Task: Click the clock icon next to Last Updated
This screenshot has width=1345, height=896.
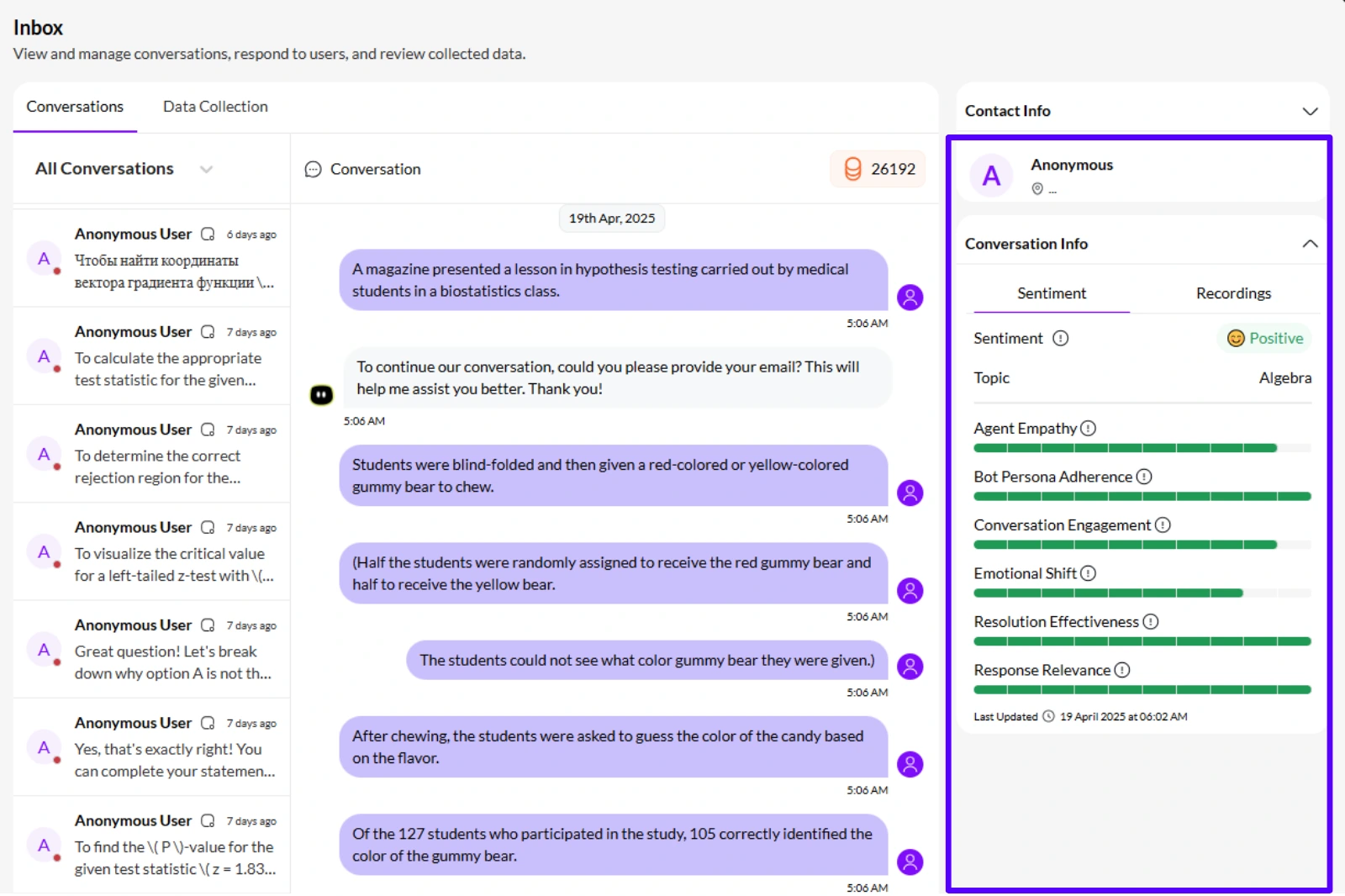Action: pos(1047,716)
